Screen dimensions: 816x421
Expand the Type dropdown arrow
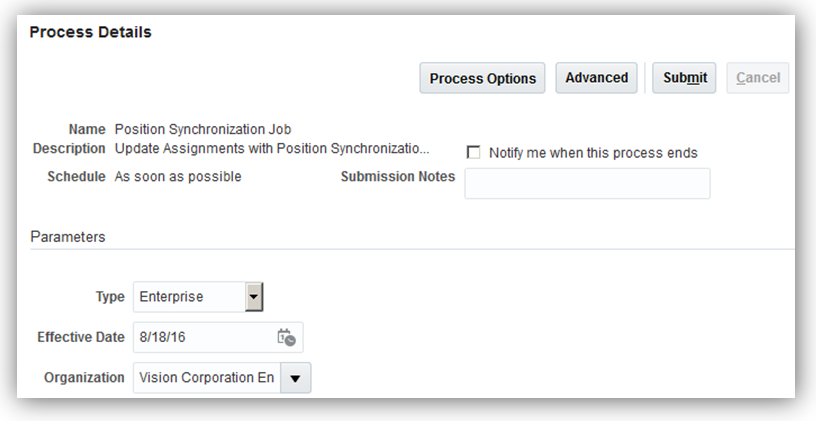[254, 297]
